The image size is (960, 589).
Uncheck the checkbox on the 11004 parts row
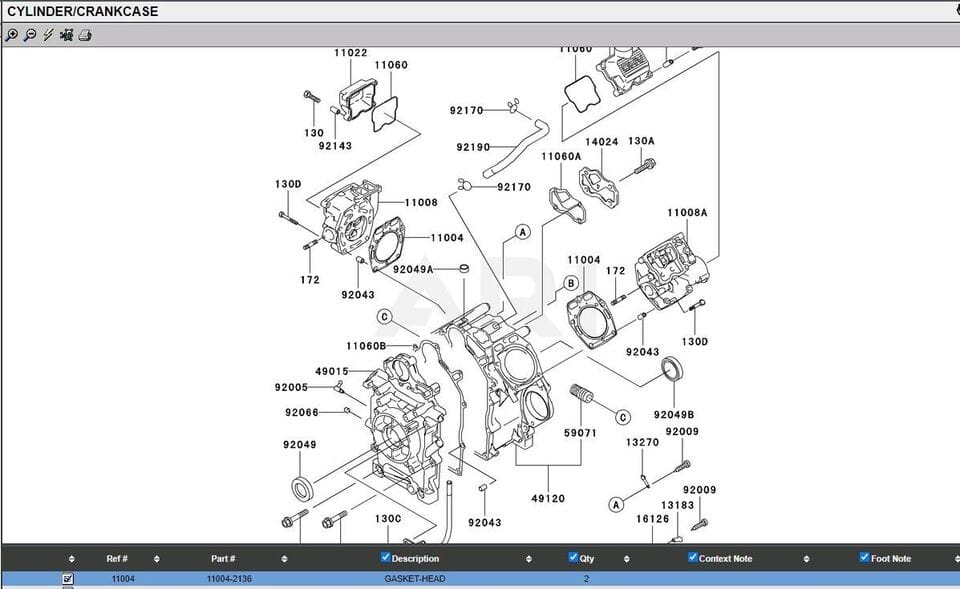[x=66, y=577]
